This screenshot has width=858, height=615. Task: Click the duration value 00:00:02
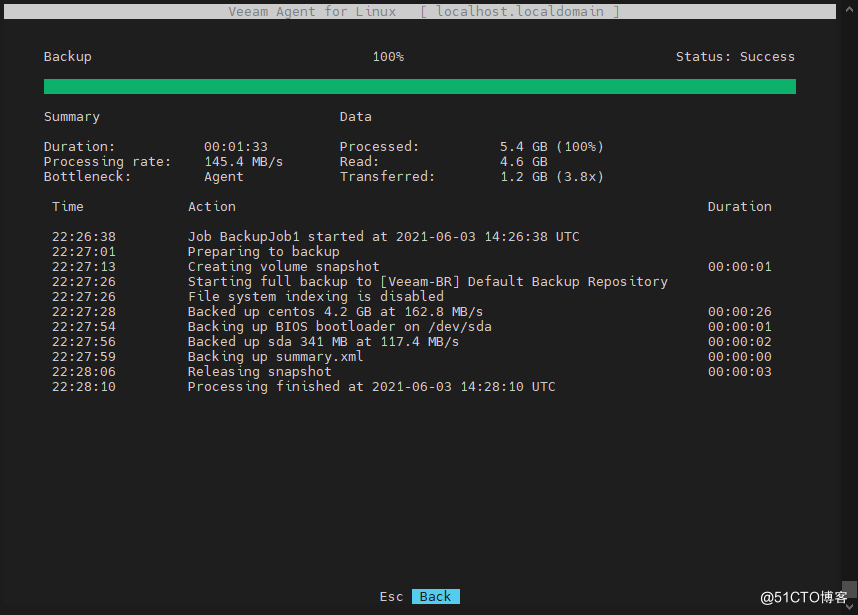[740, 341]
